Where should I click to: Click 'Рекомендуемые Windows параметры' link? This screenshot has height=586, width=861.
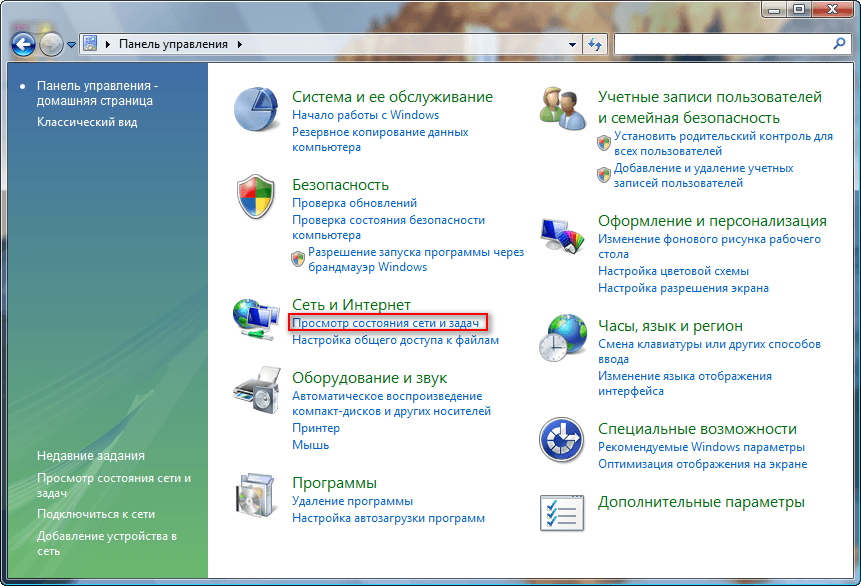701,447
